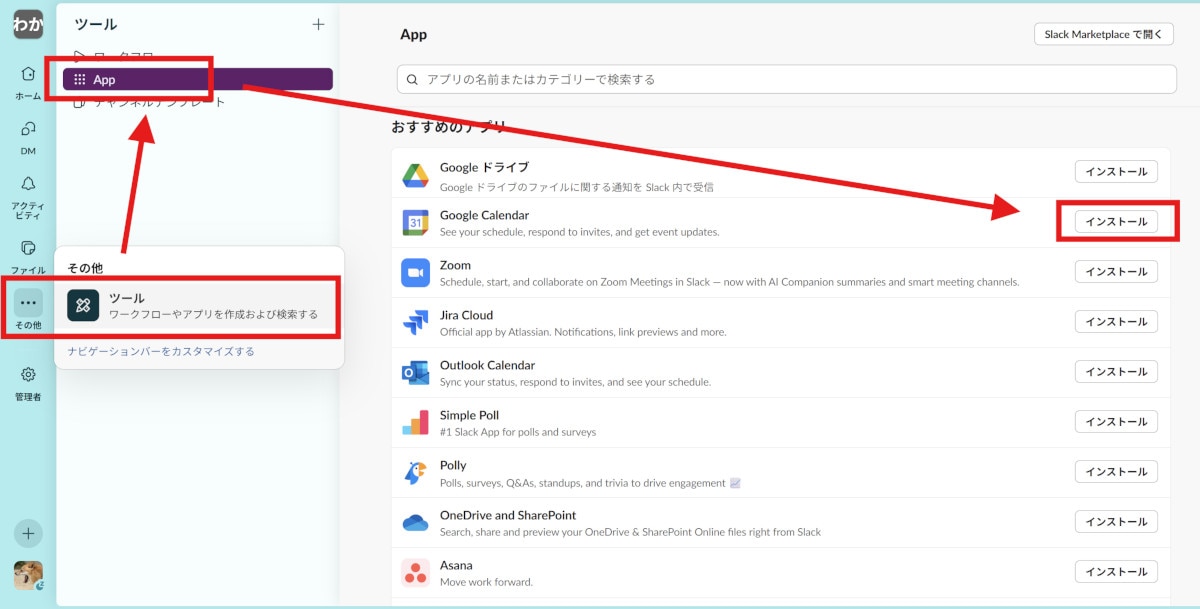The width and height of the screenshot is (1200, 609).
Task: Open the Activity bell icon
Action: point(28,184)
